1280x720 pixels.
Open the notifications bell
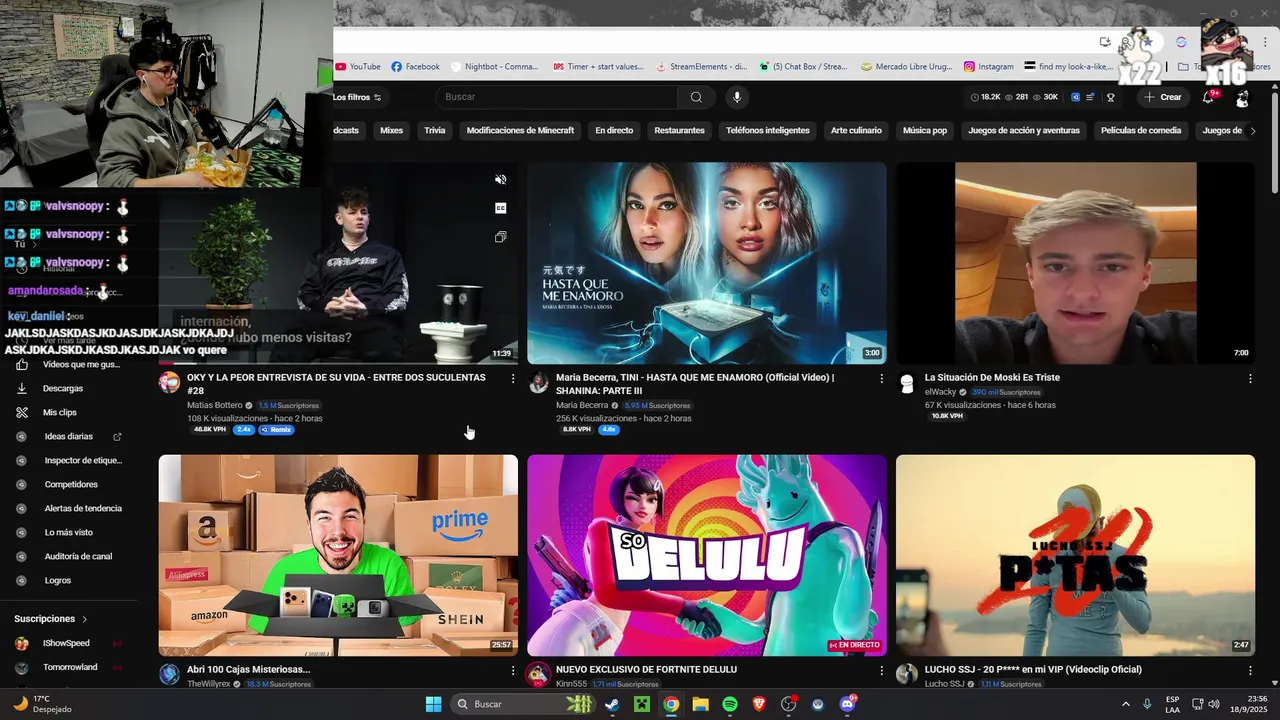[1209, 97]
